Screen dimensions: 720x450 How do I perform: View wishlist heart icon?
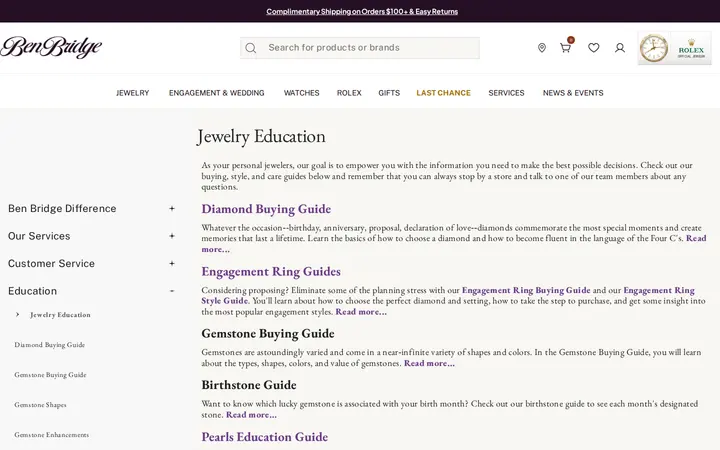pyautogui.click(x=594, y=48)
